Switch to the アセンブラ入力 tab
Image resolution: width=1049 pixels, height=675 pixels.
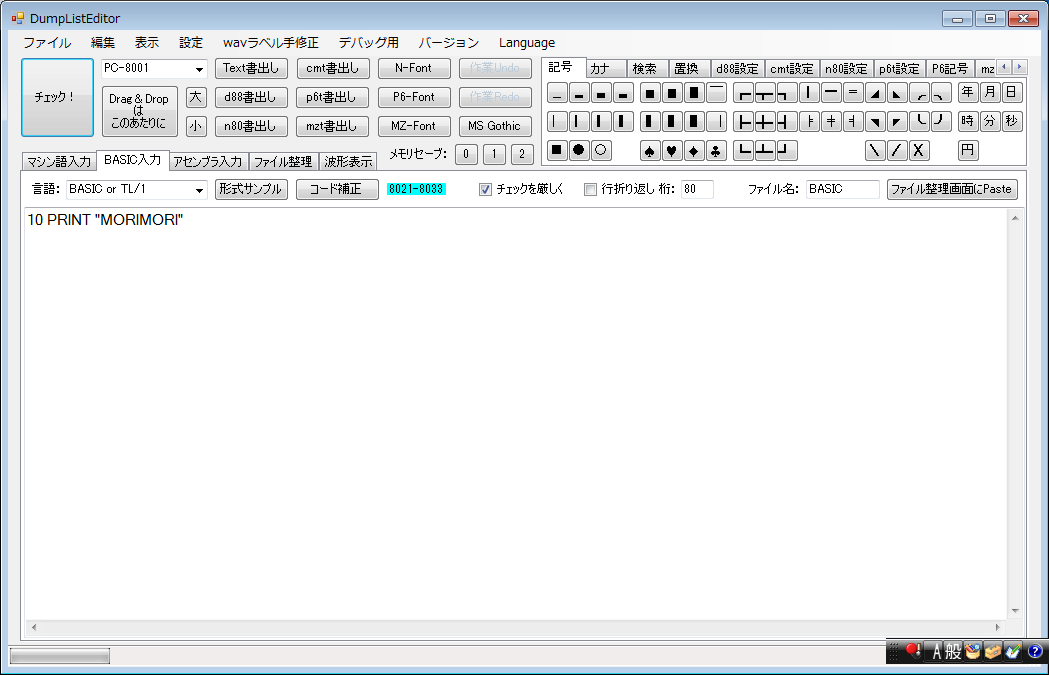pos(207,161)
